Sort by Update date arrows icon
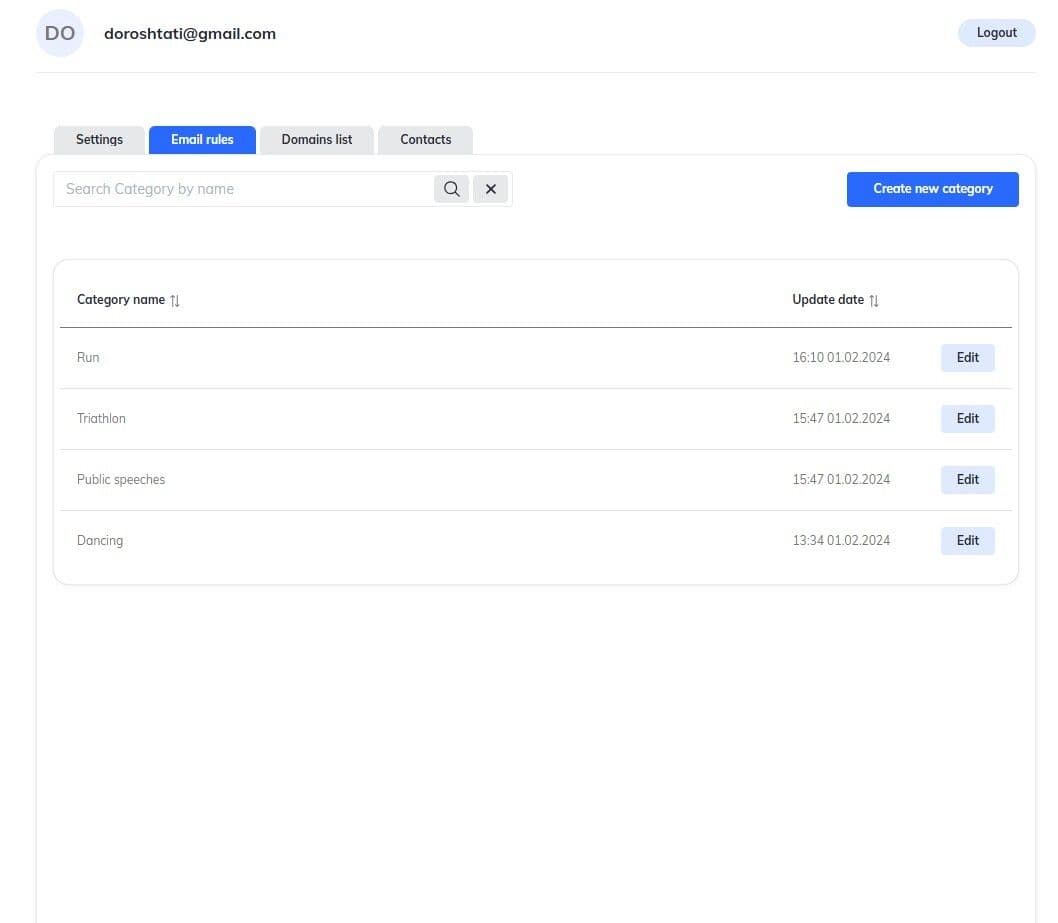The height and width of the screenshot is (923, 1058). pyautogui.click(x=874, y=300)
